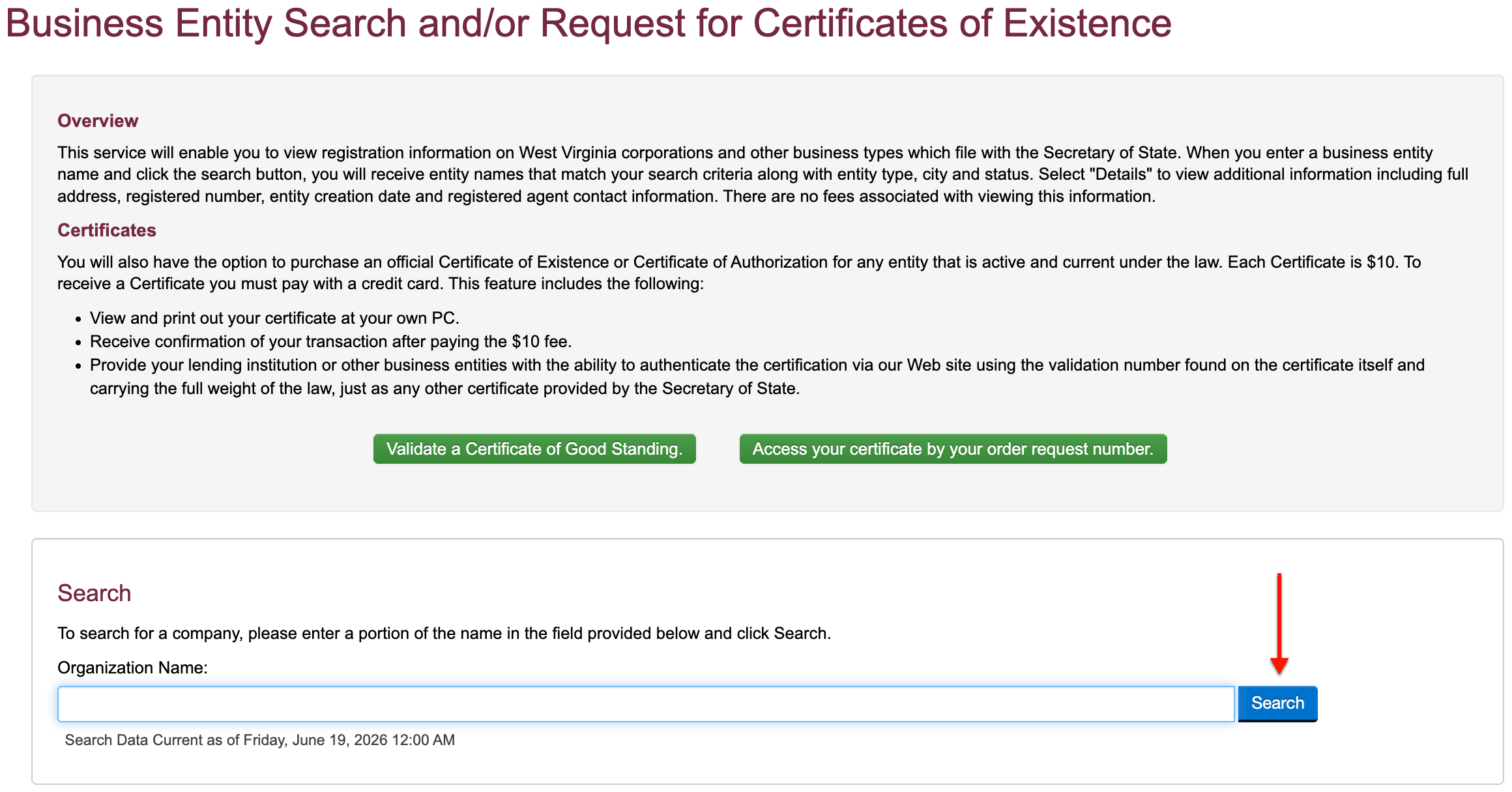
Task: Click Validate a Certificate of Good Standing button
Action: point(534,449)
